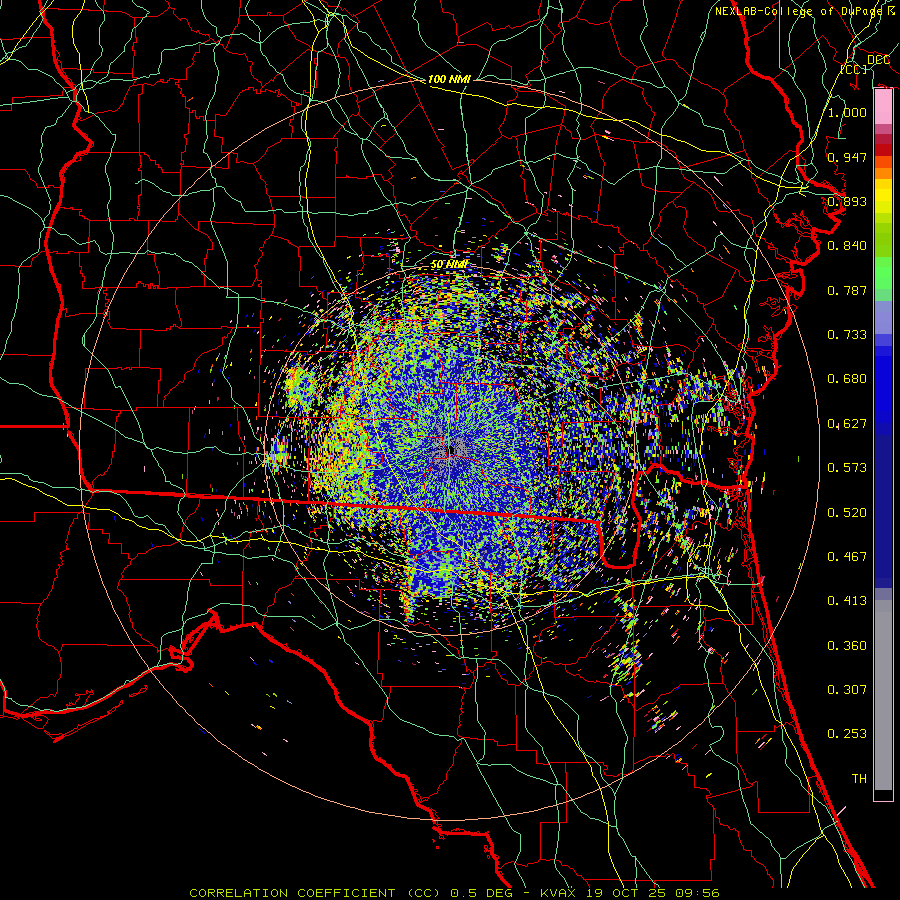The width and height of the screenshot is (900, 900).
Task: Click the TH threshold label on the legend
Action: click(859, 779)
